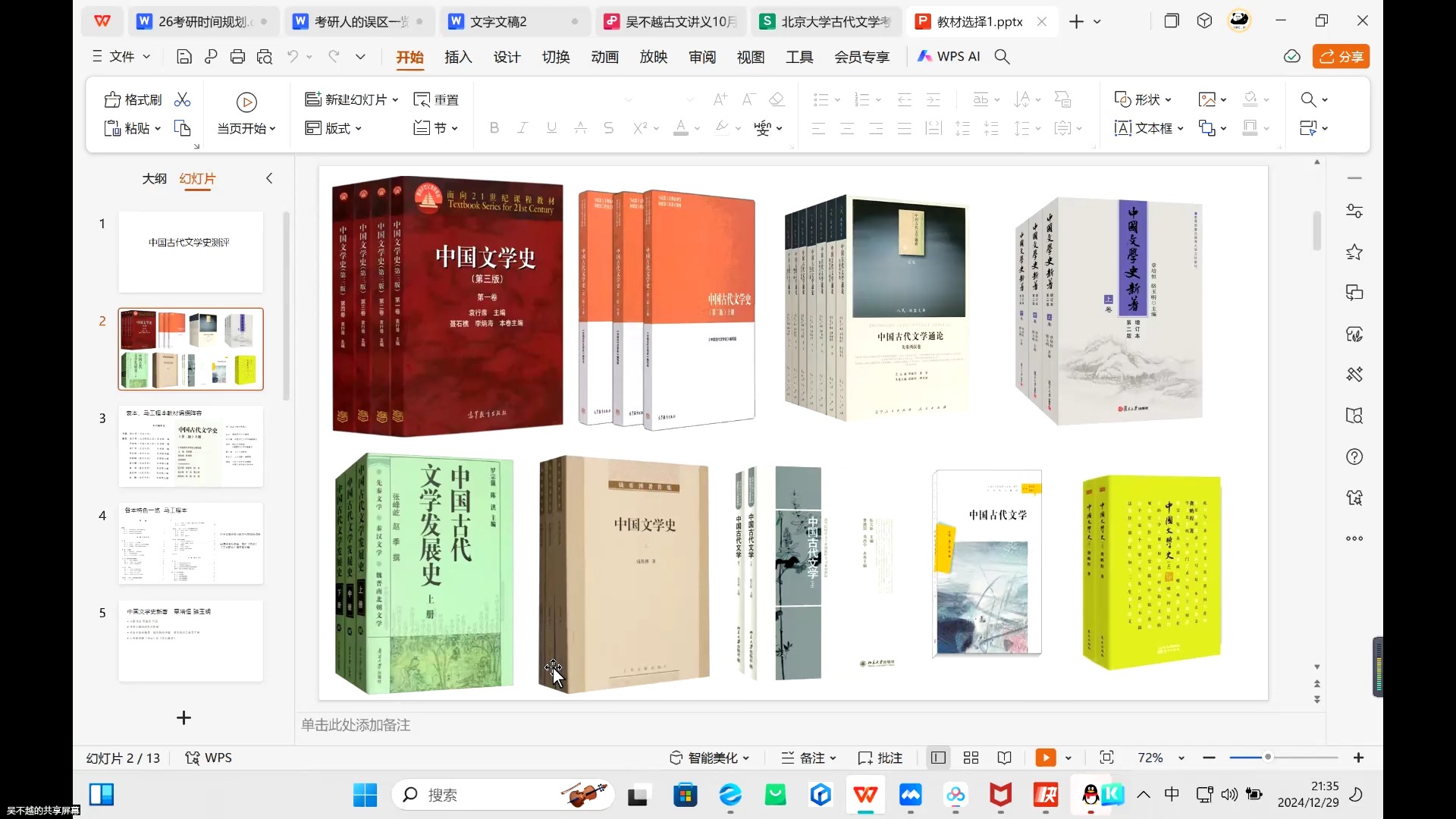1456x819 pixels.
Task: Switch to the 吴不越古文讲义10月 document tab
Action: coord(670,22)
